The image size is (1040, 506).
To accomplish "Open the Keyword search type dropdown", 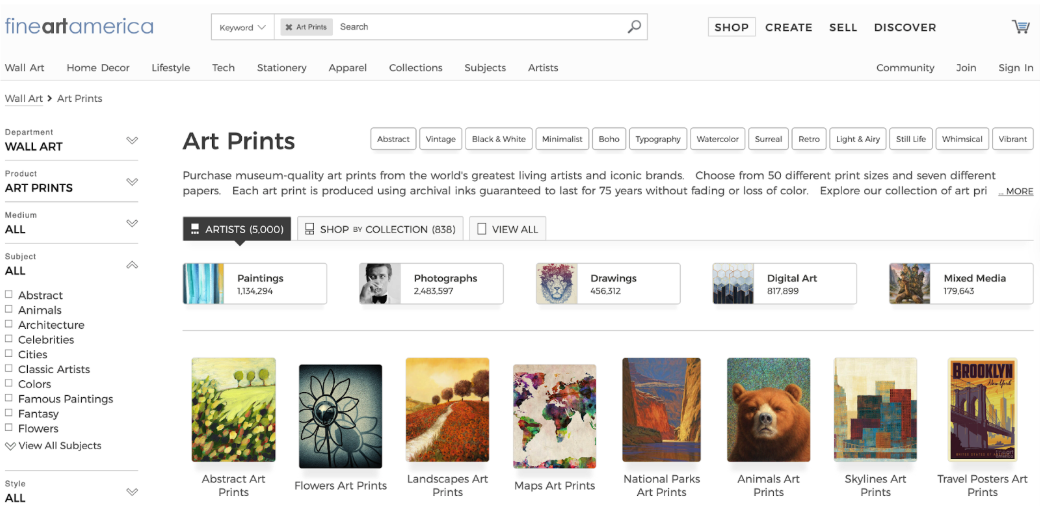I will pos(242,27).
